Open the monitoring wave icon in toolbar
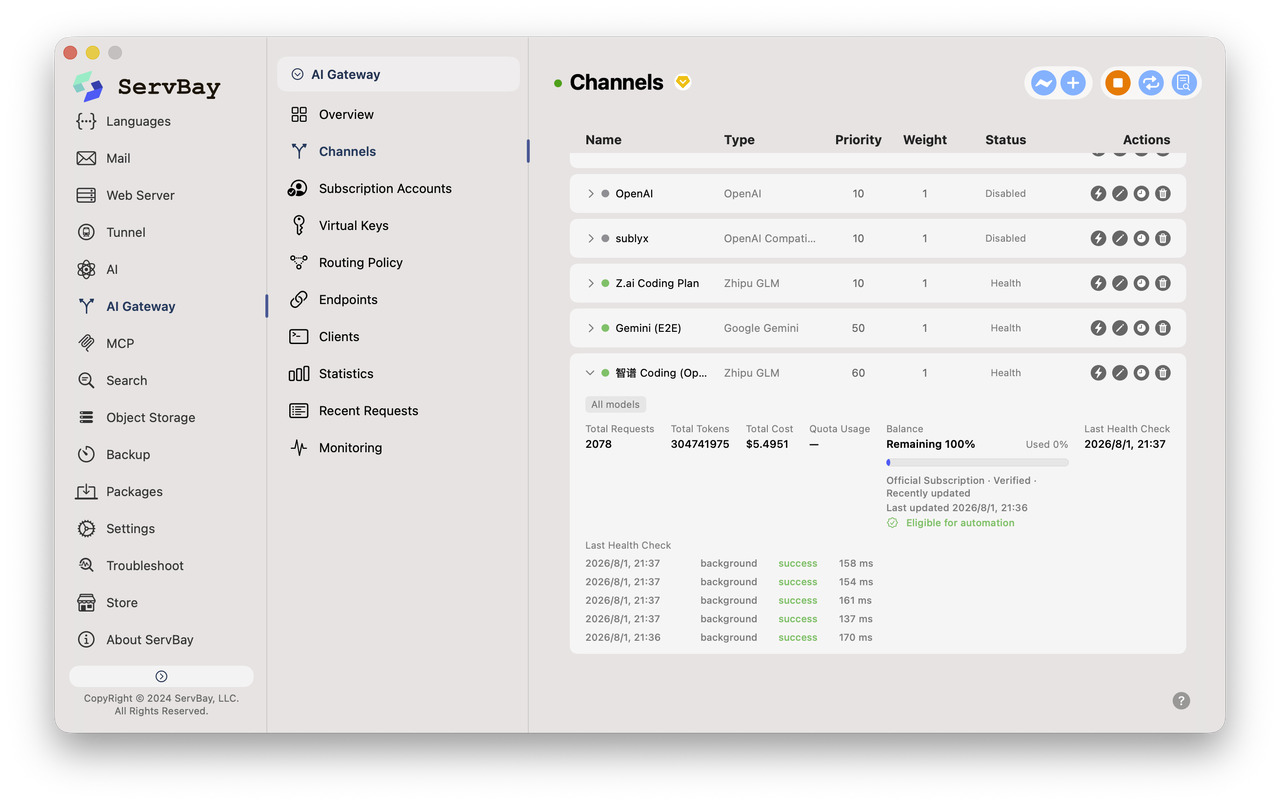This screenshot has width=1280, height=805. coord(1043,83)
